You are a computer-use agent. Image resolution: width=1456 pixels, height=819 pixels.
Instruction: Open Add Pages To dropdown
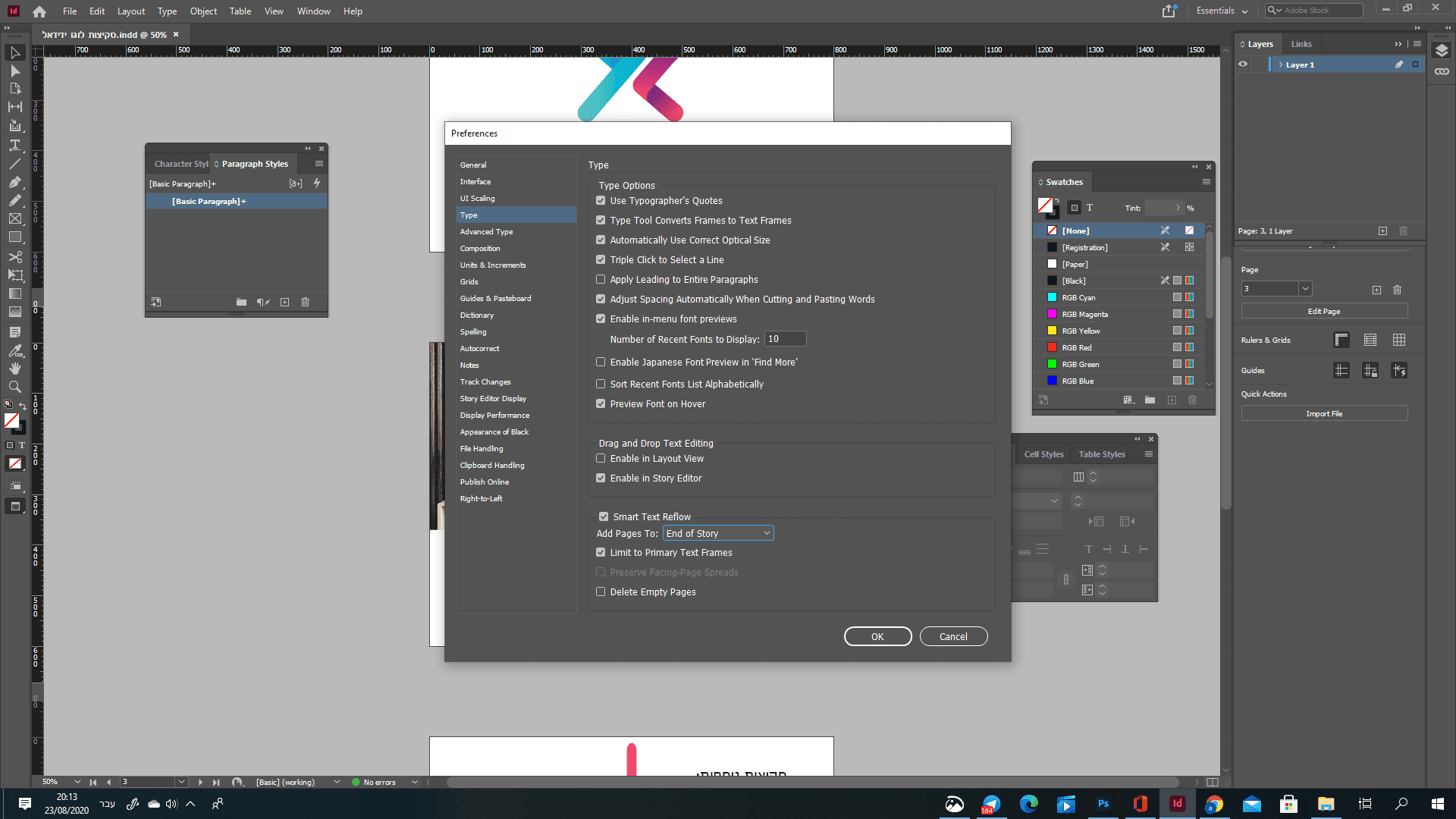(x=717, y=533)
